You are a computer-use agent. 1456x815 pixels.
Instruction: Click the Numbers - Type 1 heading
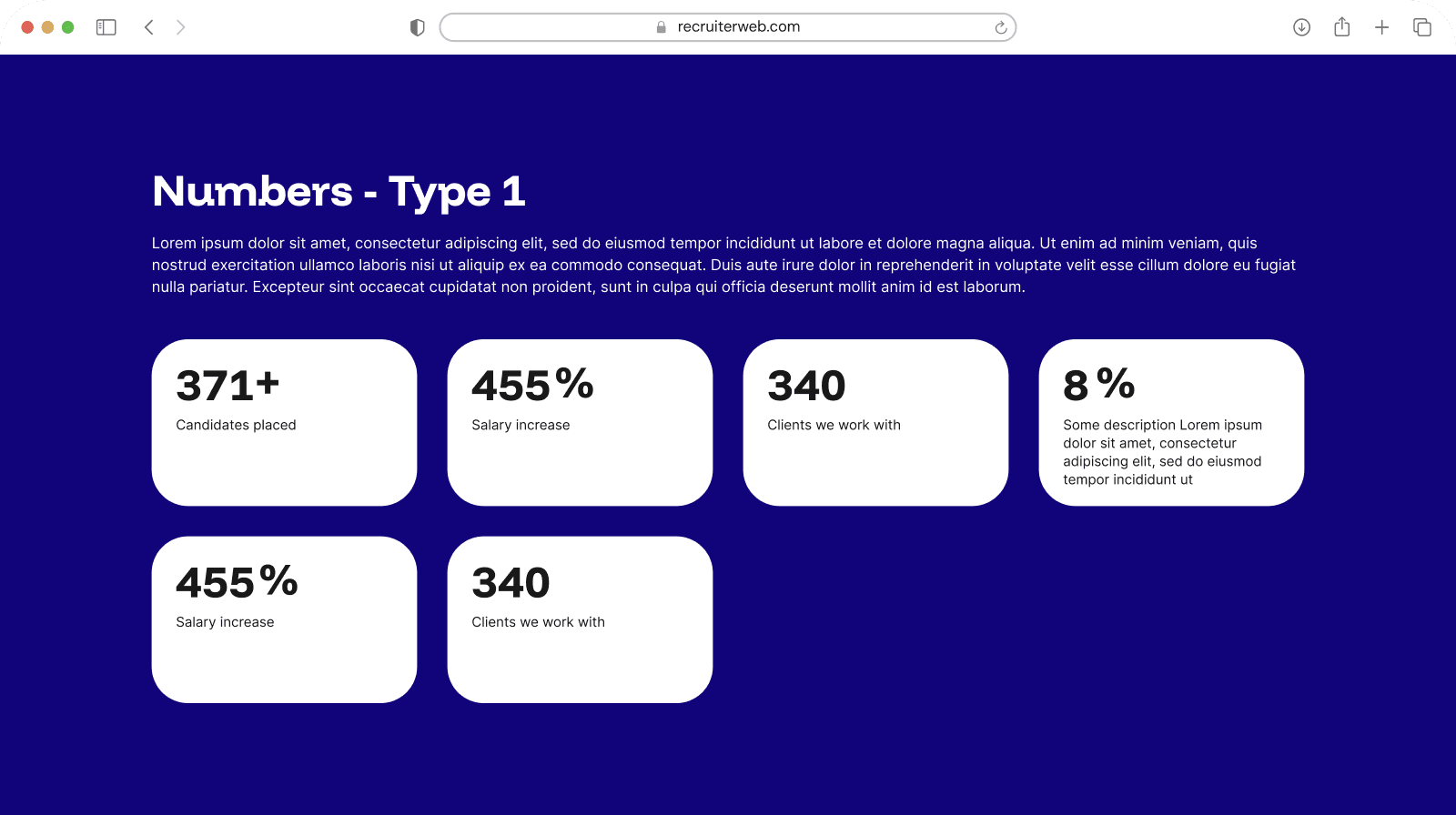339,192
